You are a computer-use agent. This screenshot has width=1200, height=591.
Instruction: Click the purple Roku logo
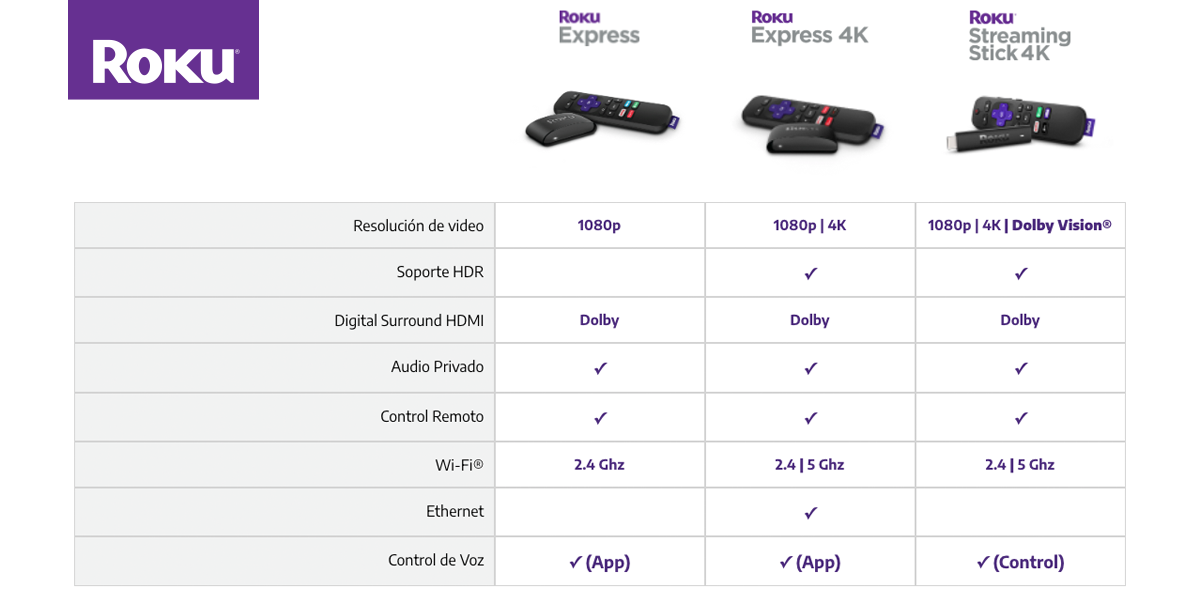pyautogui.click(x=163, y=50)
